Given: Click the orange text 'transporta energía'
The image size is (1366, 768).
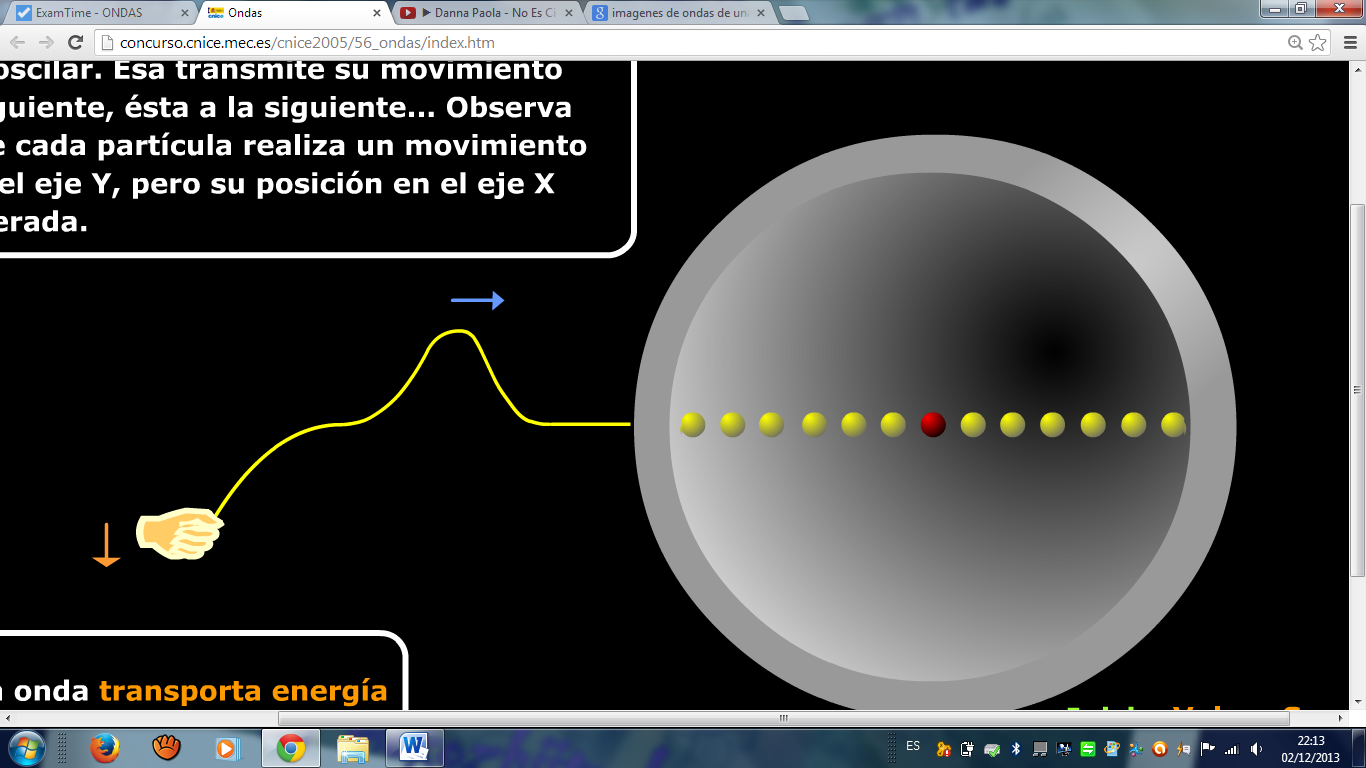Looking at the screenshot, I should [x=243, y=691].
